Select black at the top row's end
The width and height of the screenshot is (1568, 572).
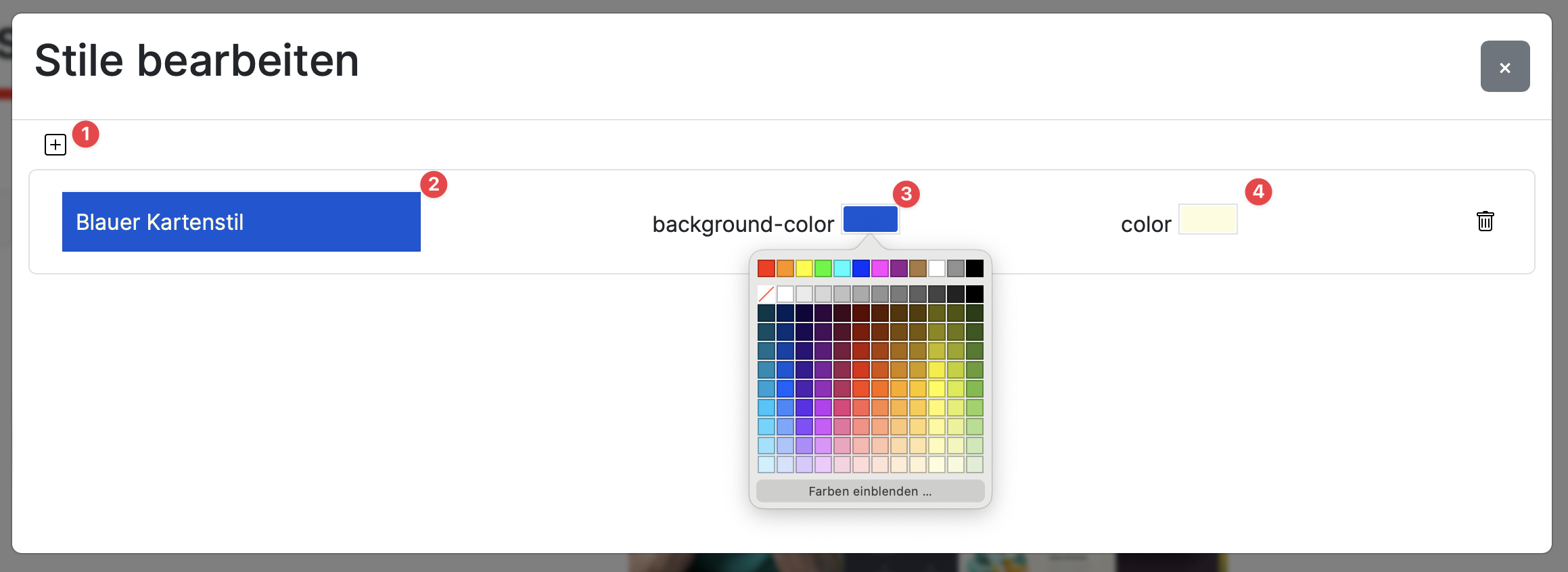click(x=974, y=269)
